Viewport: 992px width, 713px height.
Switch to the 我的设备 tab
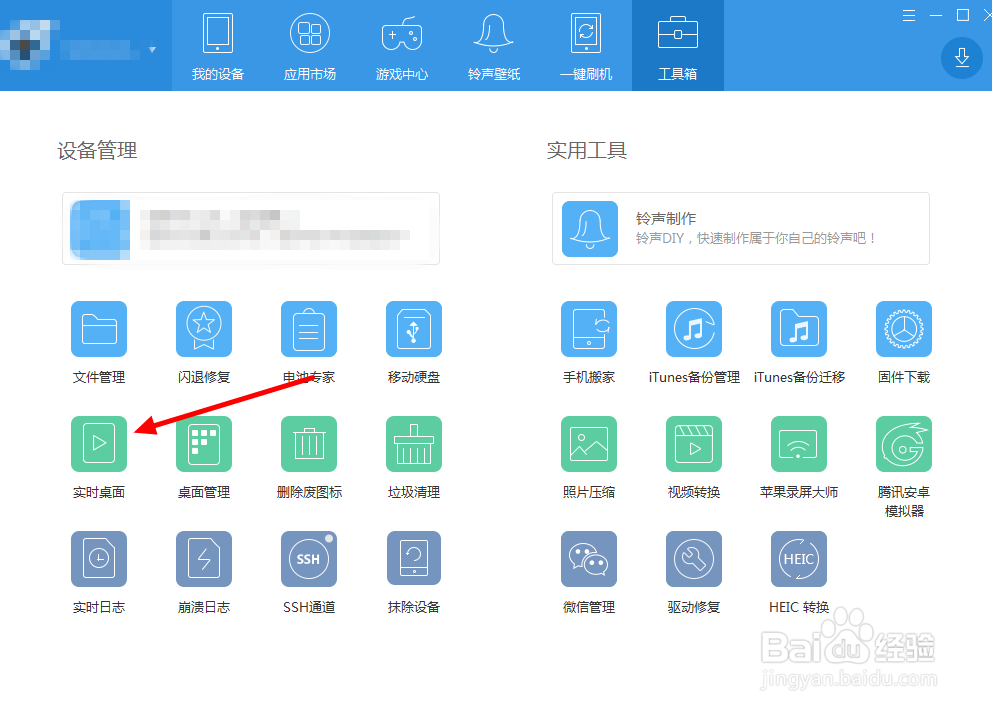pyautogui.click(x=218, y=46)
